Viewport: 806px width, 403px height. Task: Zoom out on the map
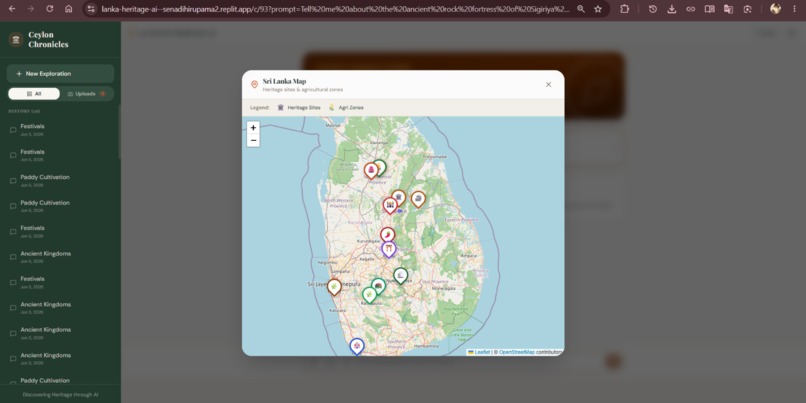(x=253, y=140)
